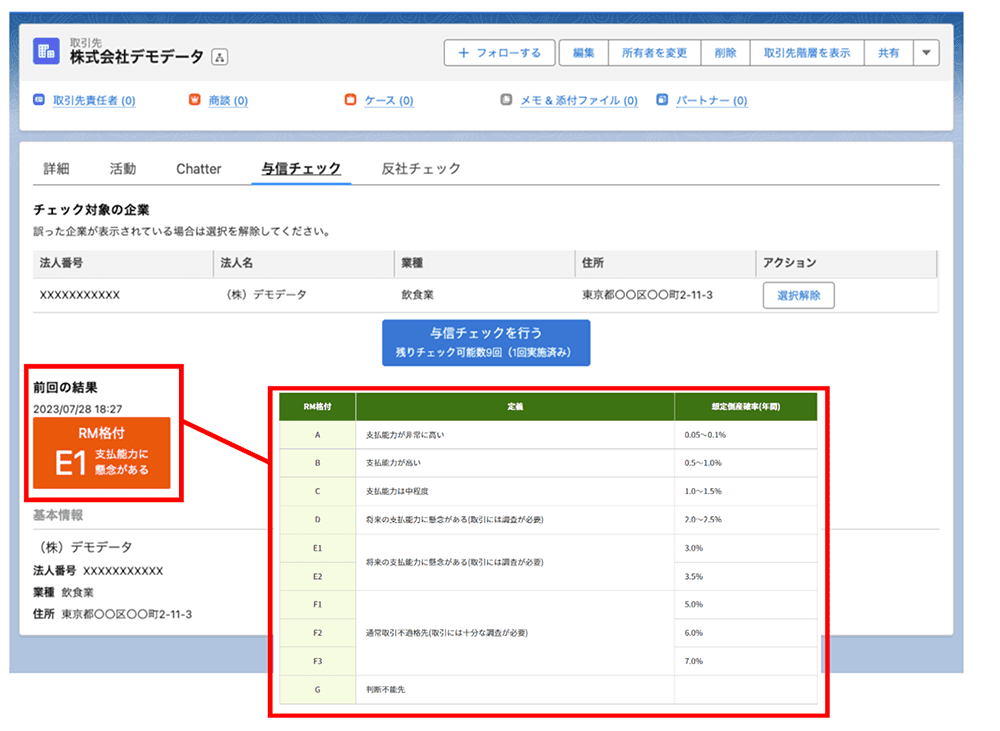Click the 編集 button
This screenshot has width=1000, height=731.
click(x=584, y=52)
